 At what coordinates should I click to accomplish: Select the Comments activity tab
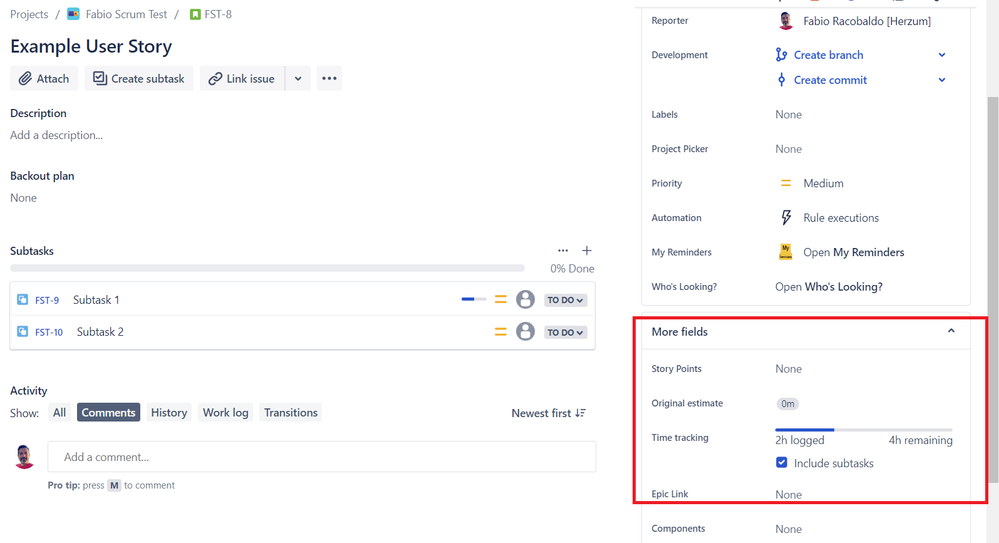[x=108, y=412]
